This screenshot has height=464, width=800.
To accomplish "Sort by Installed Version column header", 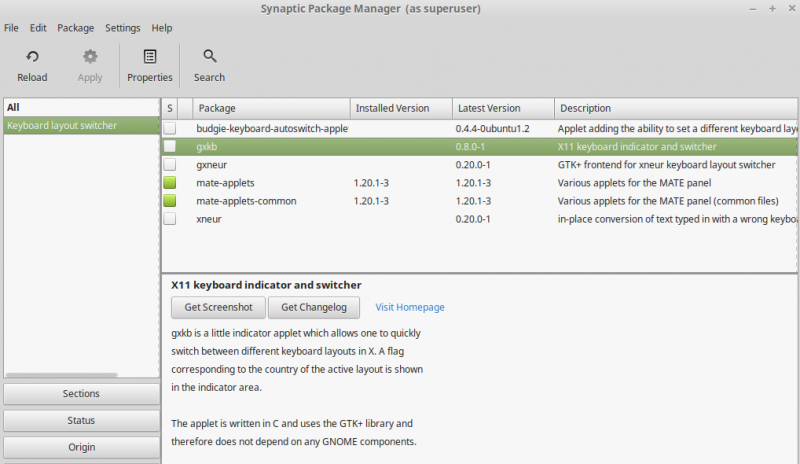I will 402,108.
